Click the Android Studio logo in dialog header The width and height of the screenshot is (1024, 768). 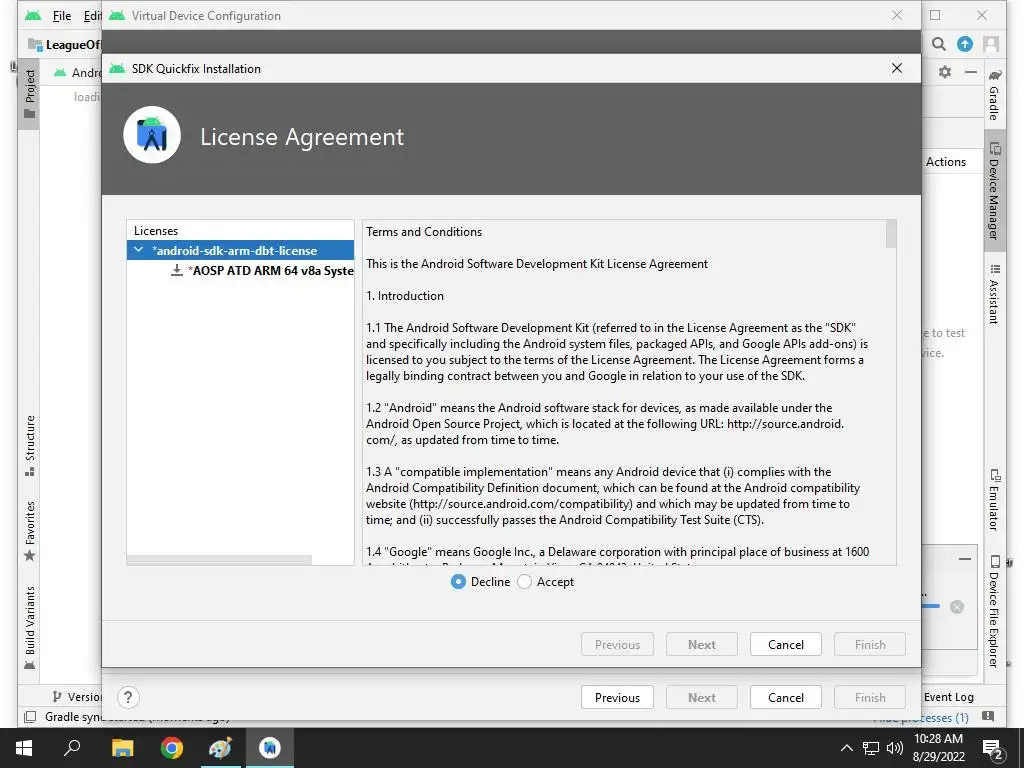click(x=152, y=135)
